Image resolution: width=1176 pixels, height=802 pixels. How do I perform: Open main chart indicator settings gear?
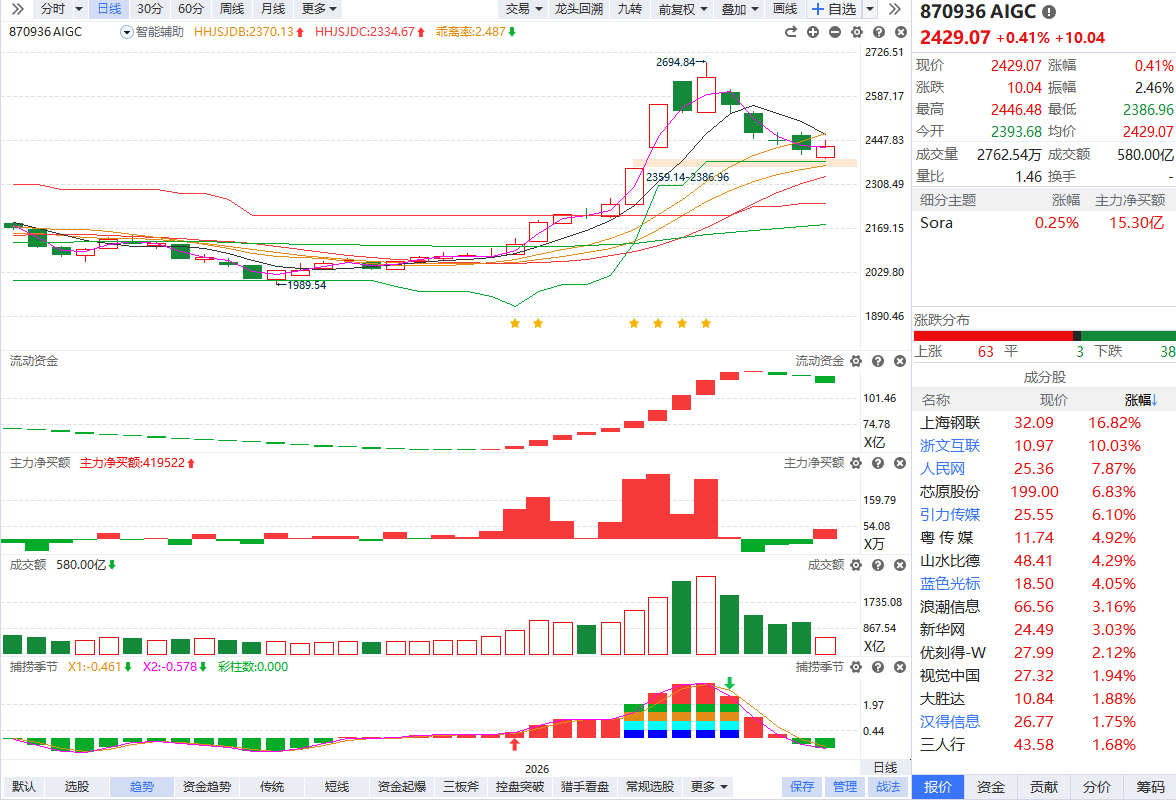[x=856, y=32]
